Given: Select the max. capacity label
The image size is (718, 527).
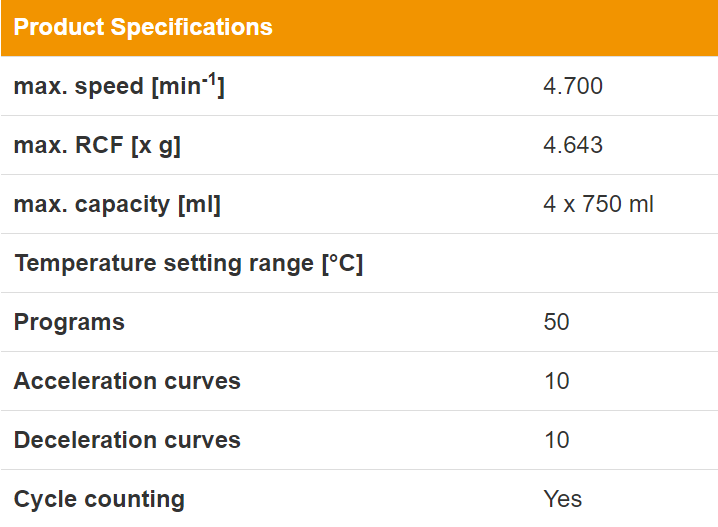Looking at the screenshot, I should point(117,205).
